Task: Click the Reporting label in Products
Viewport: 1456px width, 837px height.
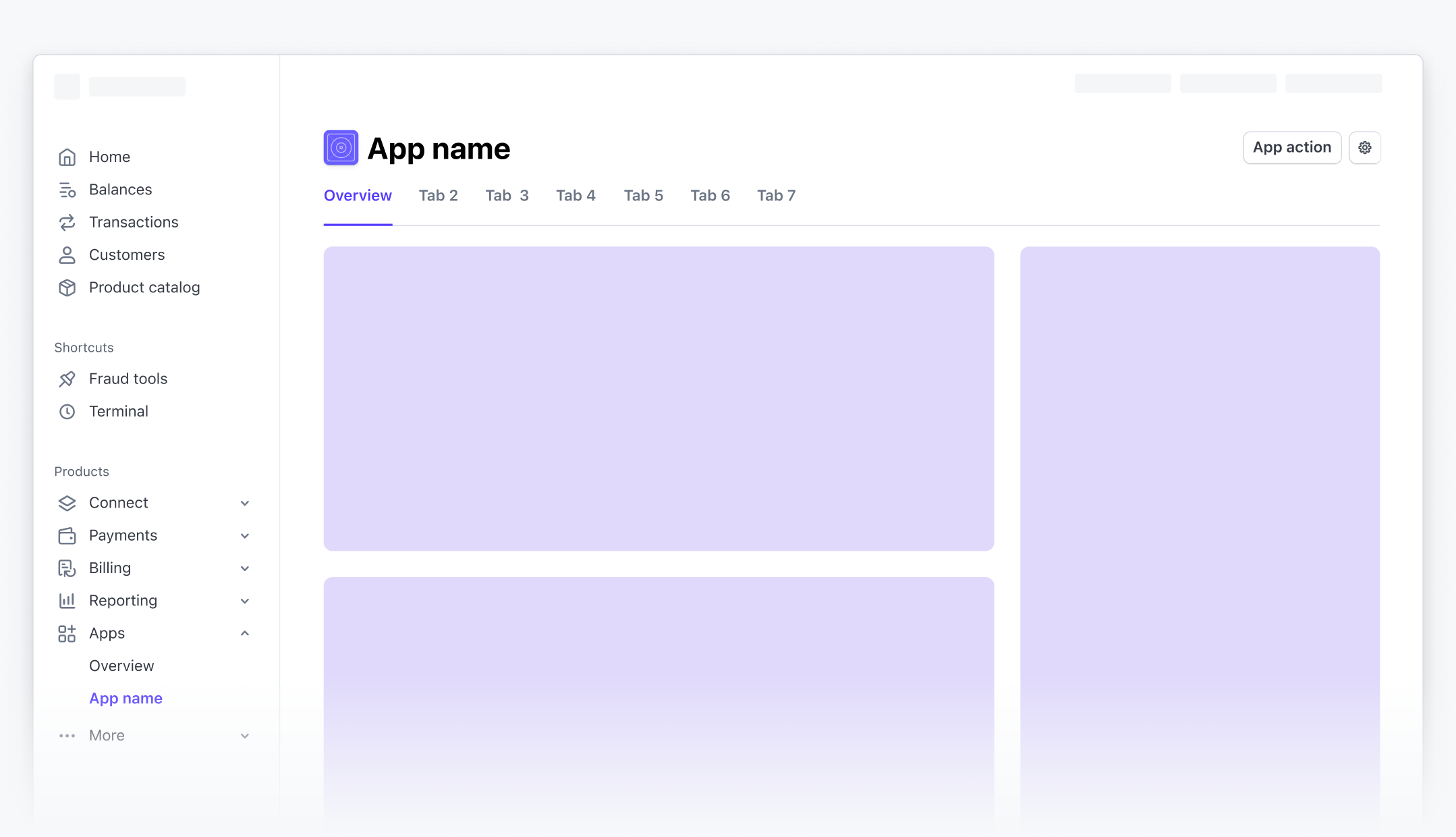Action: point(123,601)
